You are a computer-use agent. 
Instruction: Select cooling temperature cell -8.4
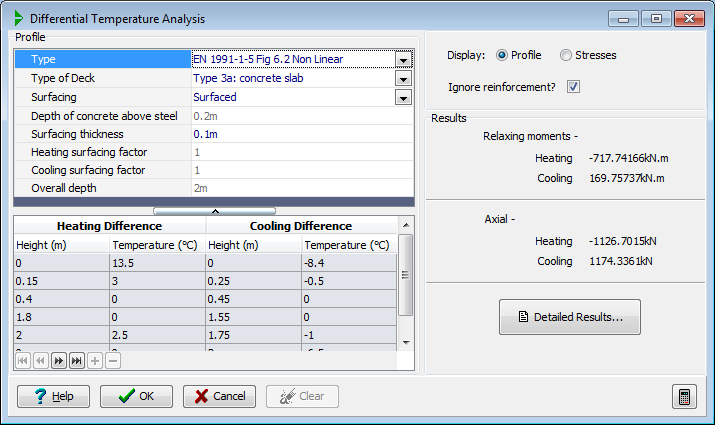(349, 263)
